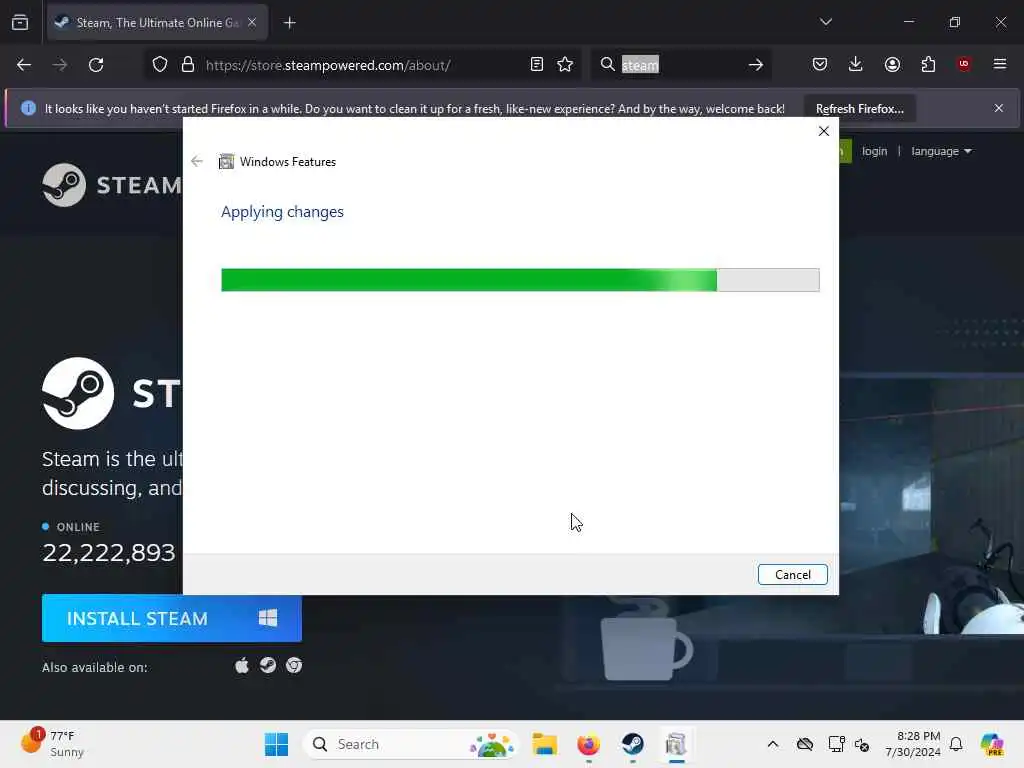Expand the Steam language dropdown

pyautogui.click(x=941, y=151)
